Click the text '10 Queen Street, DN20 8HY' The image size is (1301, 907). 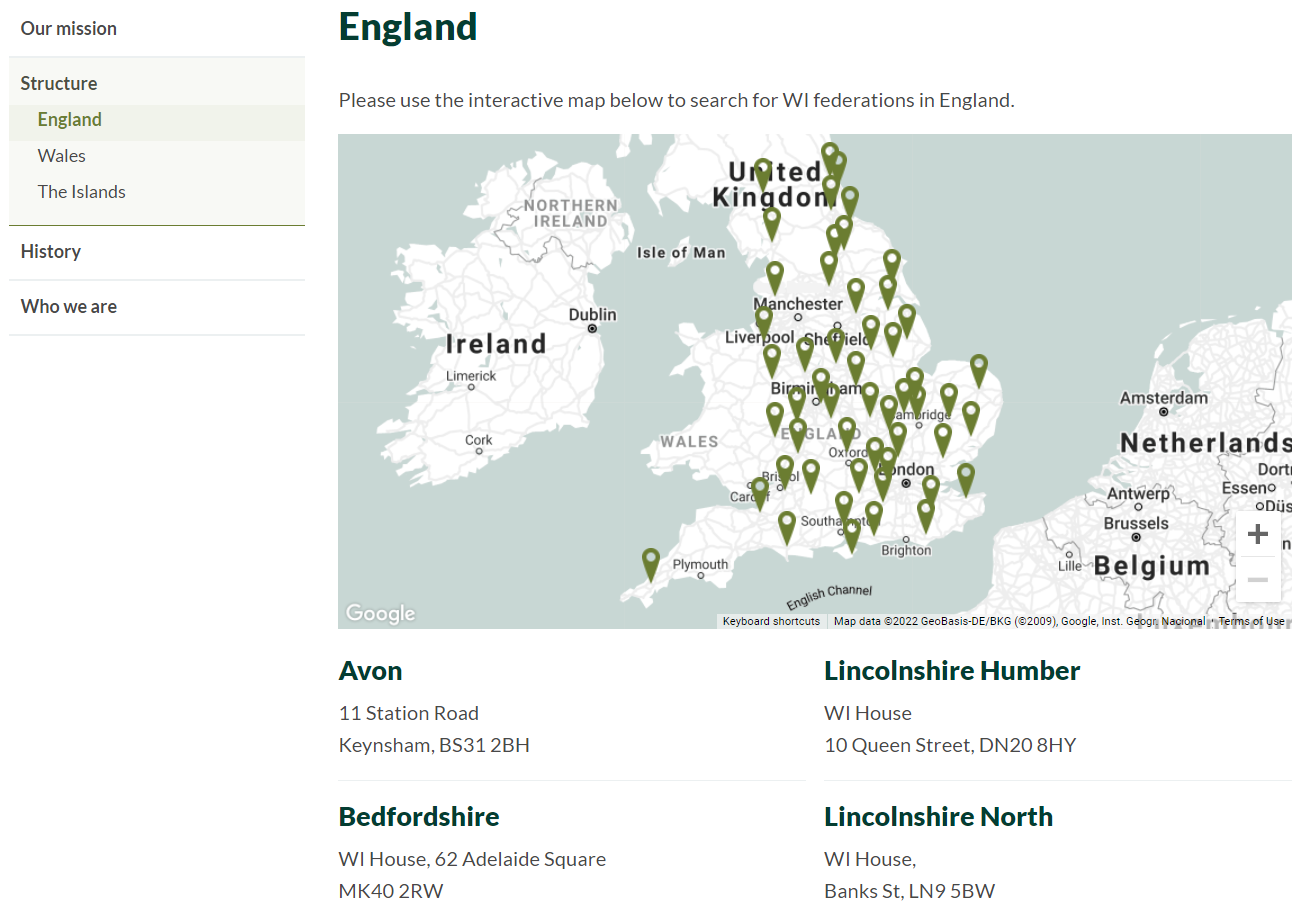tap(950, 745)
